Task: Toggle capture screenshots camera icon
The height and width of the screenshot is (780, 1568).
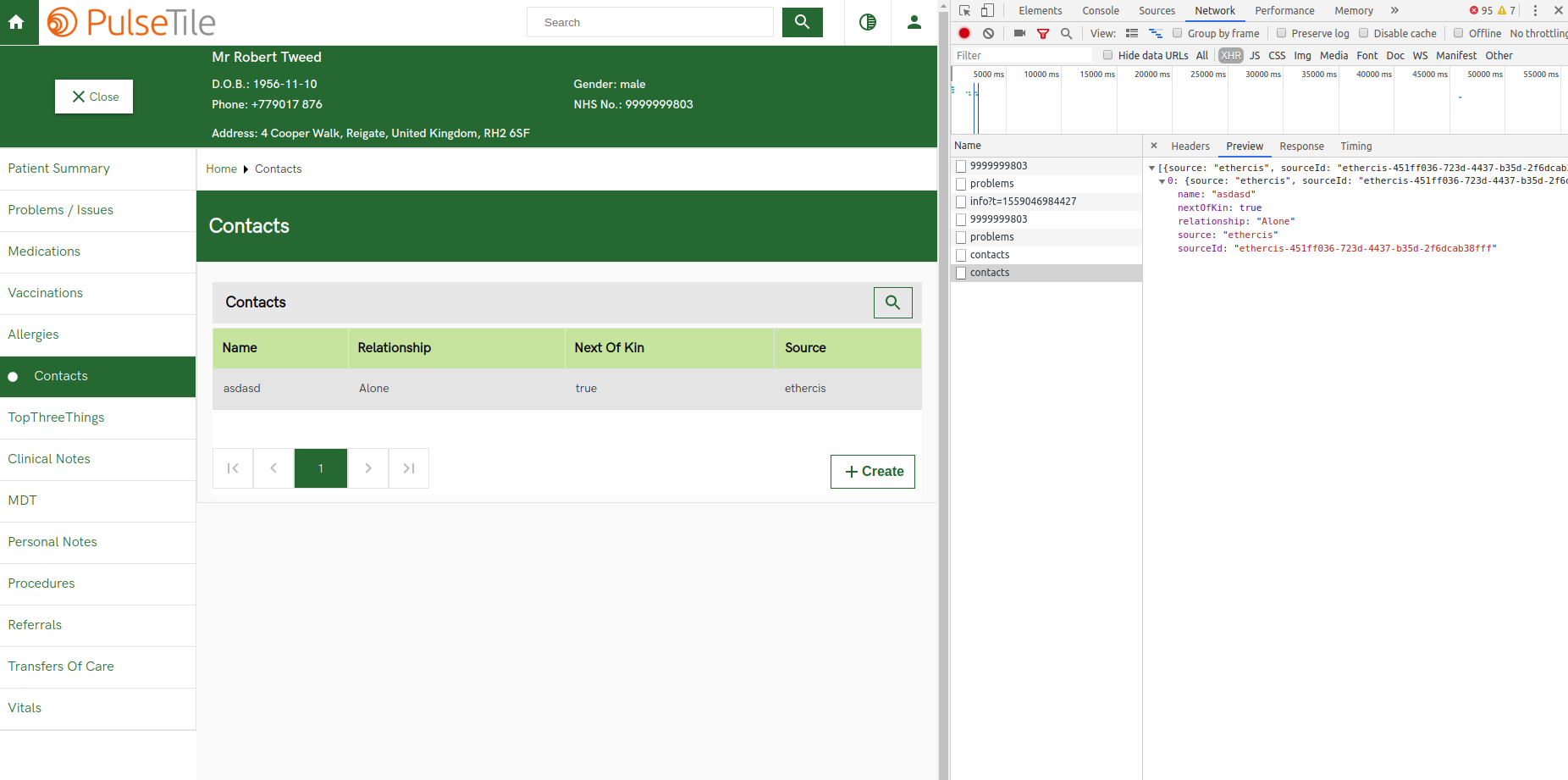Action: click(1019, 33)
